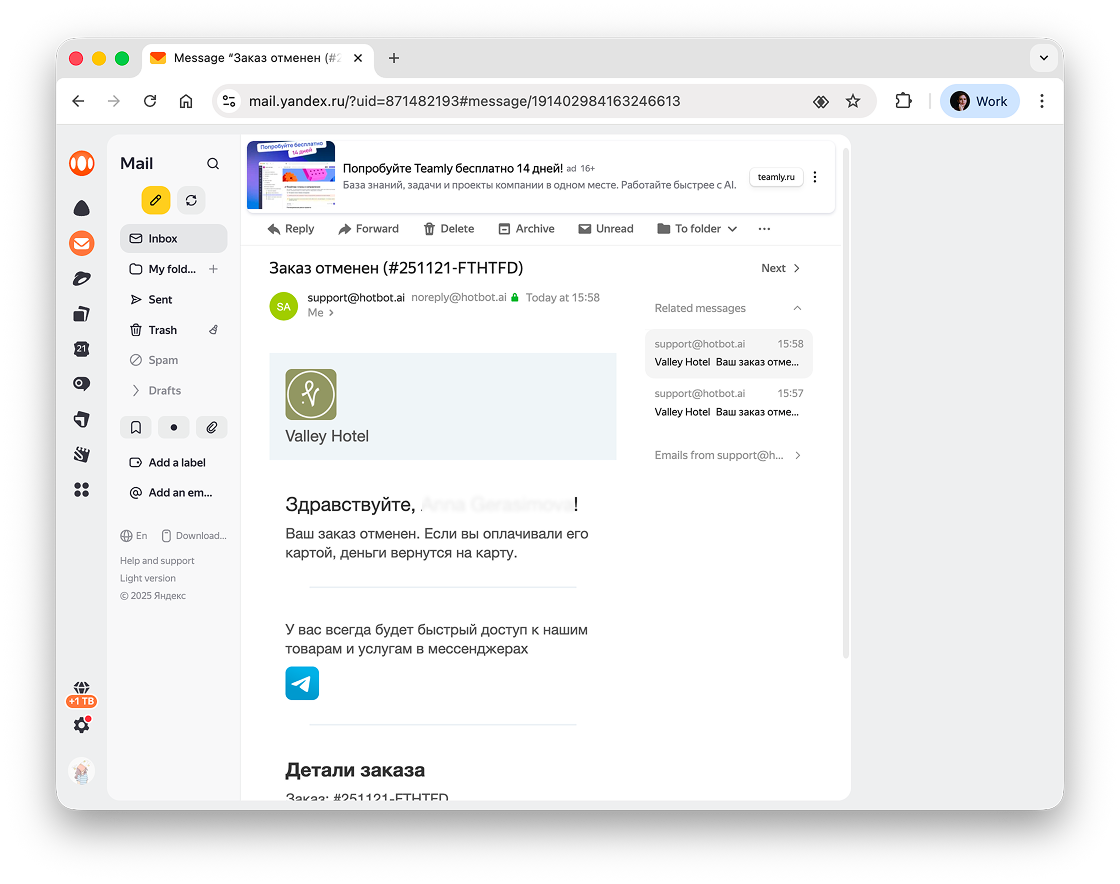Empty Trash using the broom icon
The height and width of the screenshot is (884, 1120).
[x=213, y=330]
